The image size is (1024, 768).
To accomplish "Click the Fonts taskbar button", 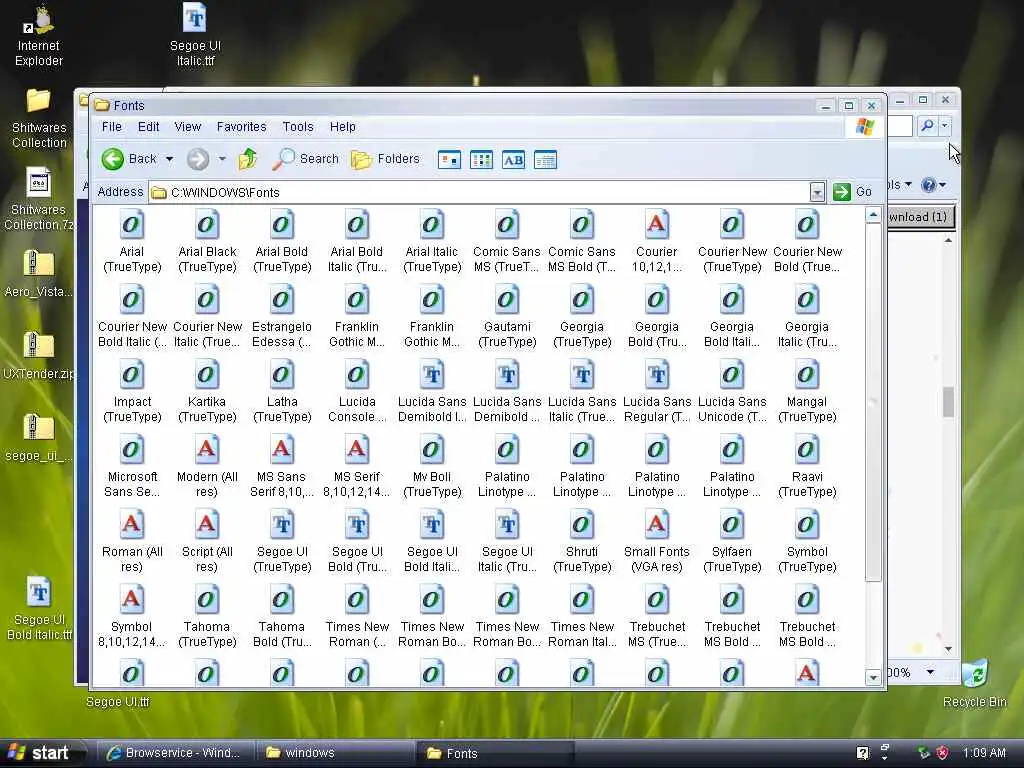I will (495, 753).
